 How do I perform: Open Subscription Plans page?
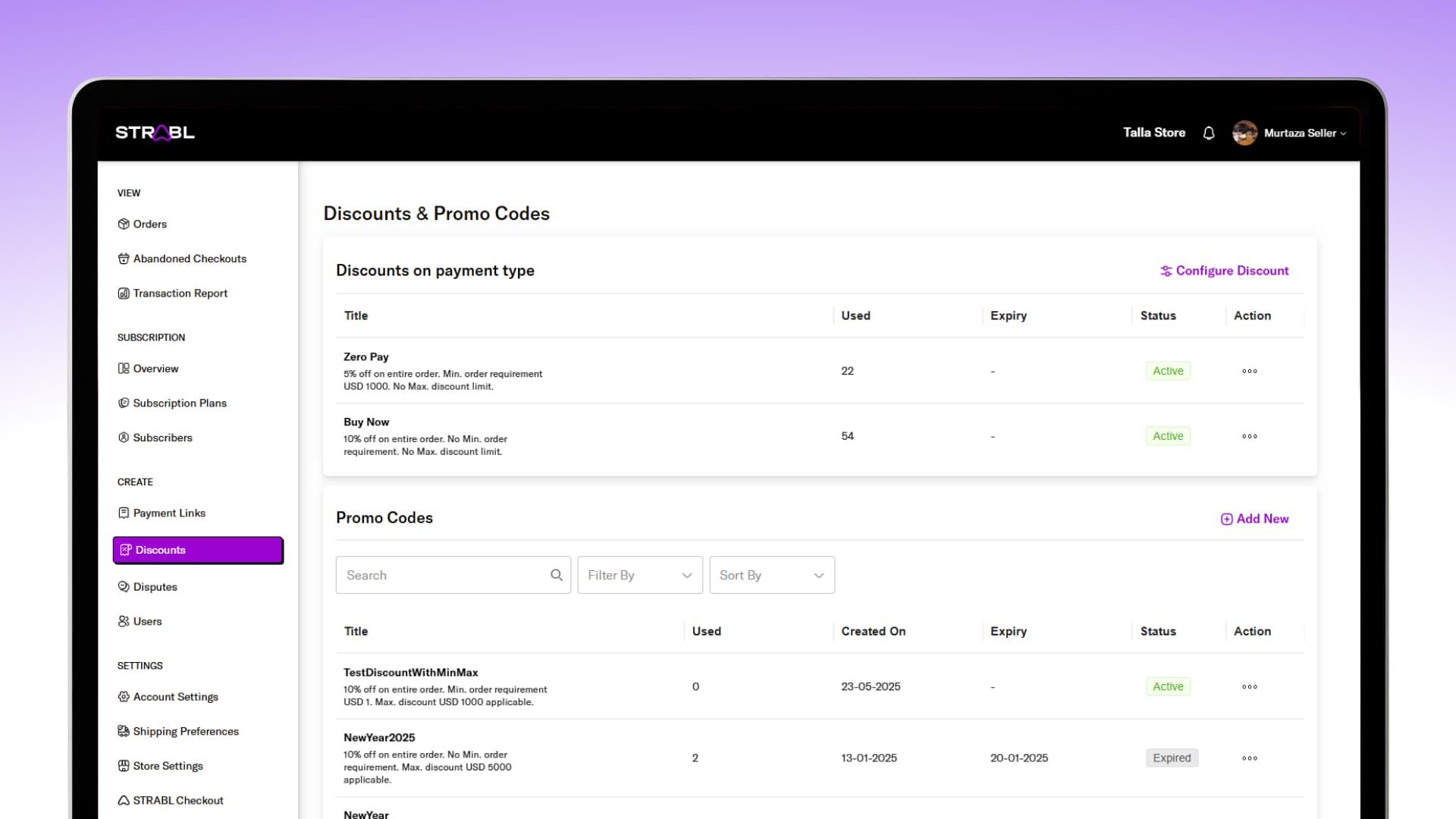180,403
